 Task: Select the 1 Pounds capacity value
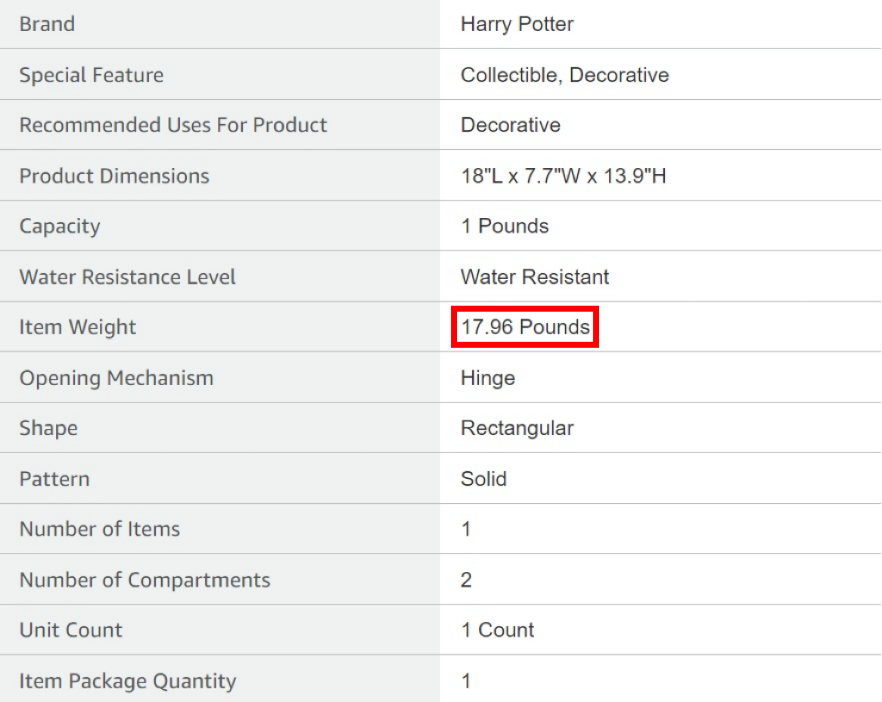click(505, 226)
